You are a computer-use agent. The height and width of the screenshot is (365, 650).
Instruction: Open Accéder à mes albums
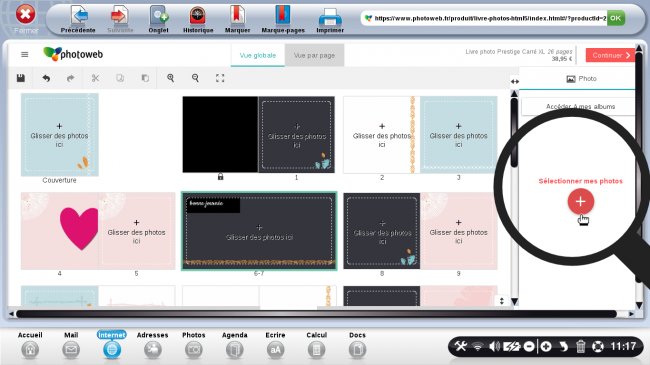point(580,107)
